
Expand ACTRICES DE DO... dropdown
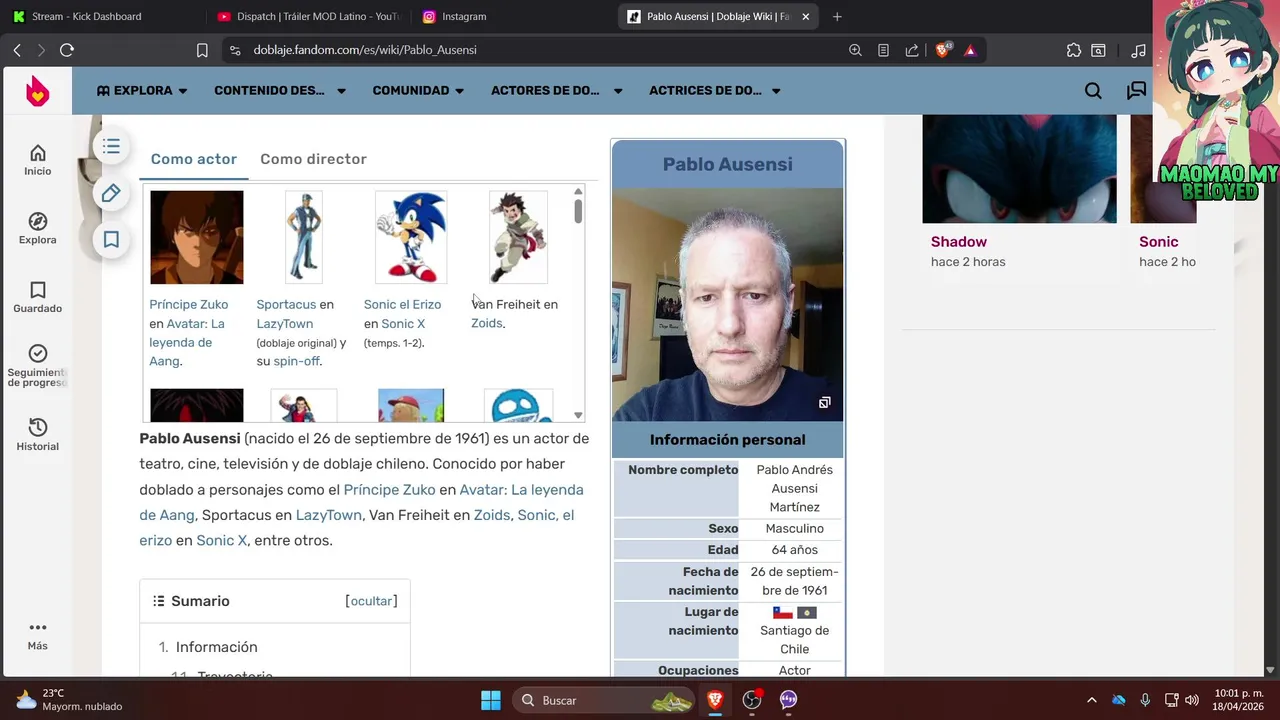pos(715,91)
